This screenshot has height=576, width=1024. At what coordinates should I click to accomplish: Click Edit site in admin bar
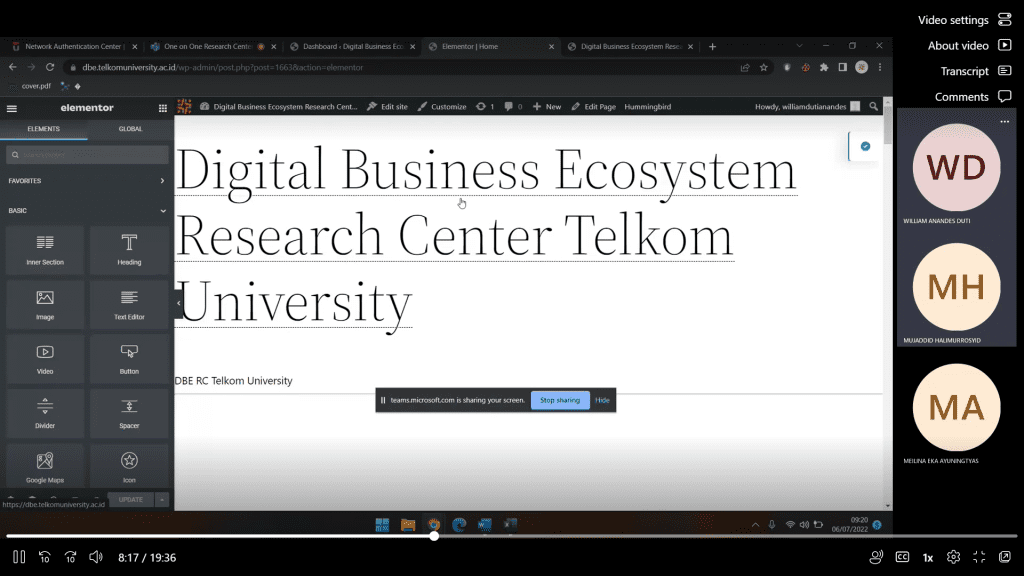[387, 106]
